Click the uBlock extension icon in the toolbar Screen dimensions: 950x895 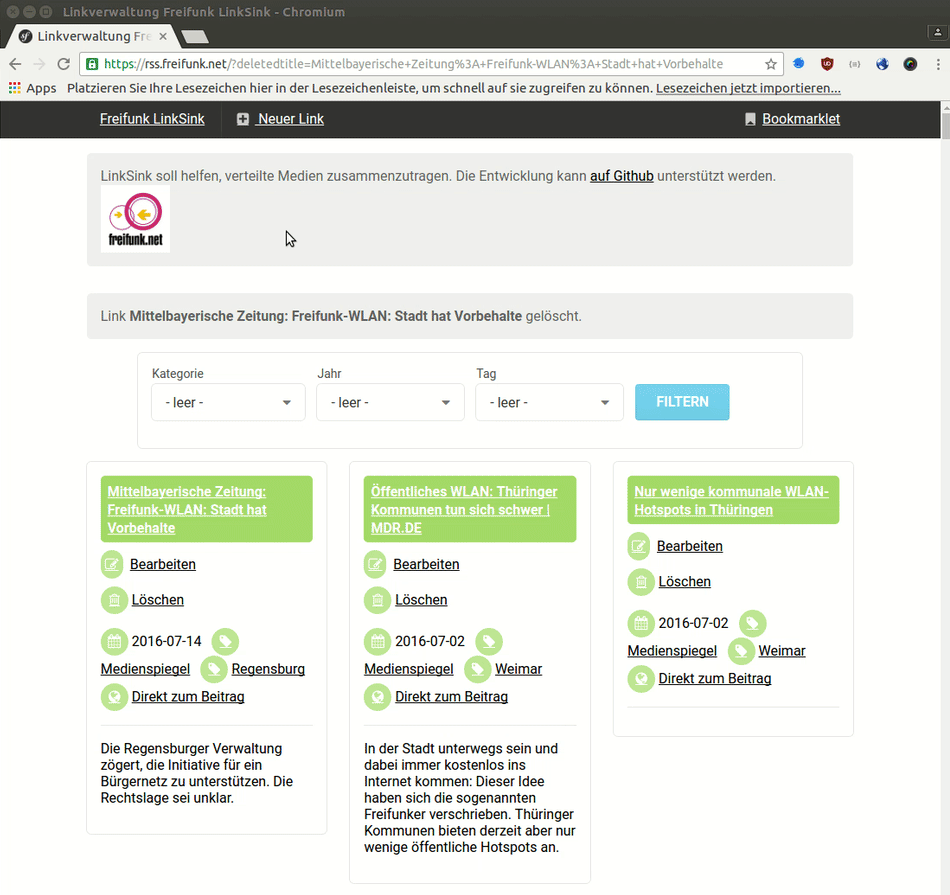827,64
